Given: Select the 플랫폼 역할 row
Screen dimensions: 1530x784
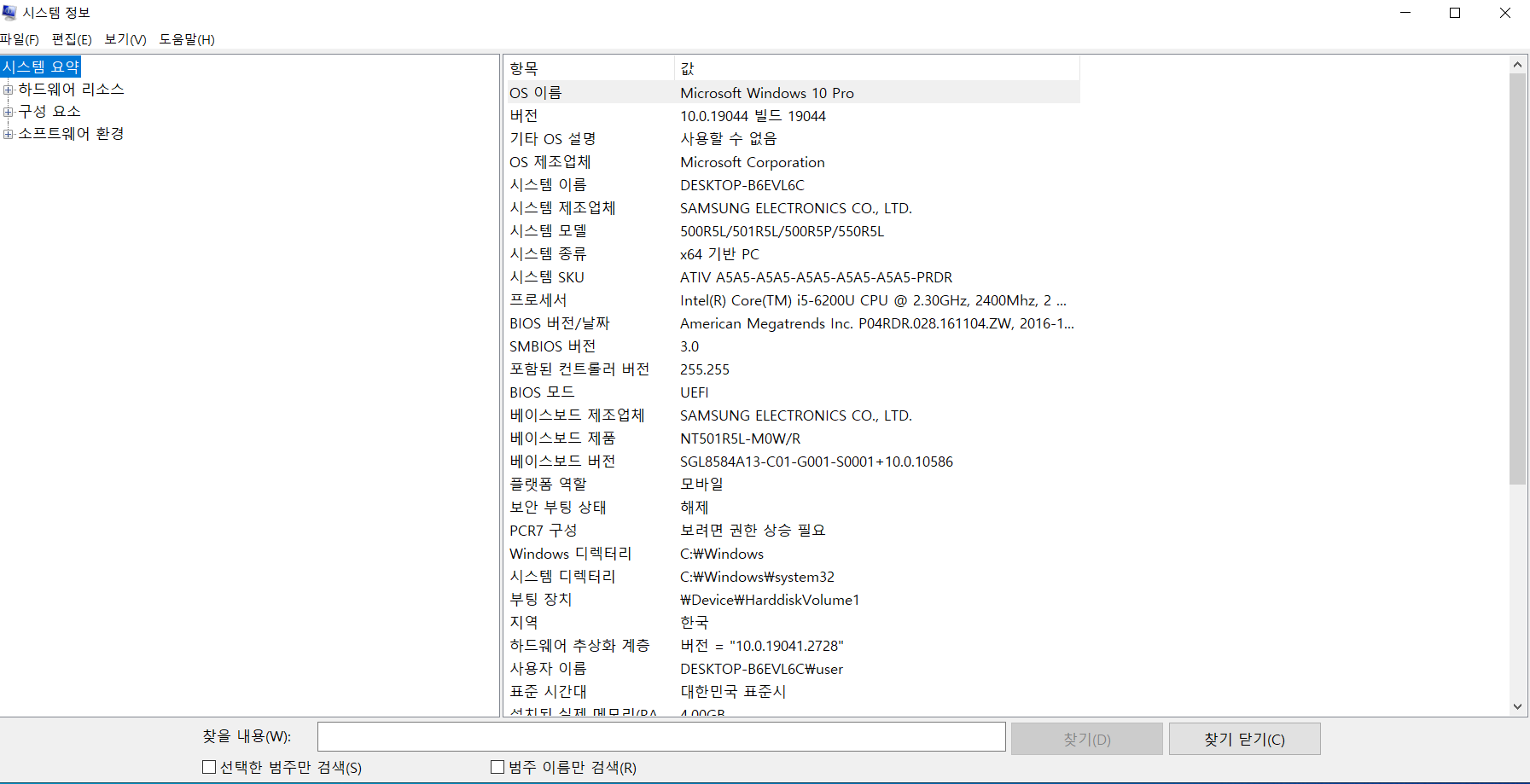Looking at the screenshot, I should (792, 484).
